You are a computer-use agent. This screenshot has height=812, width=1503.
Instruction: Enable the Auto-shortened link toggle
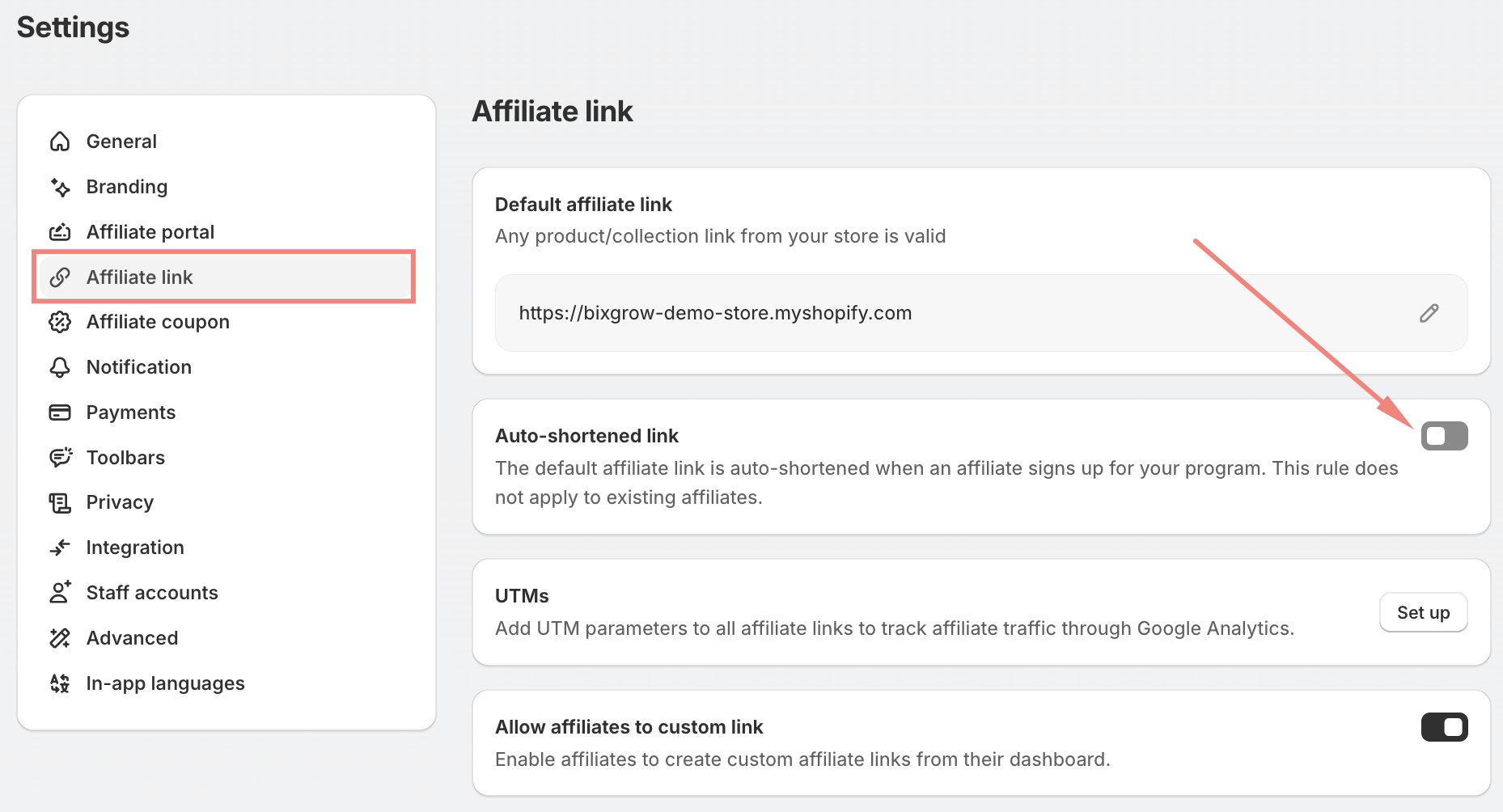[1444, 436]
